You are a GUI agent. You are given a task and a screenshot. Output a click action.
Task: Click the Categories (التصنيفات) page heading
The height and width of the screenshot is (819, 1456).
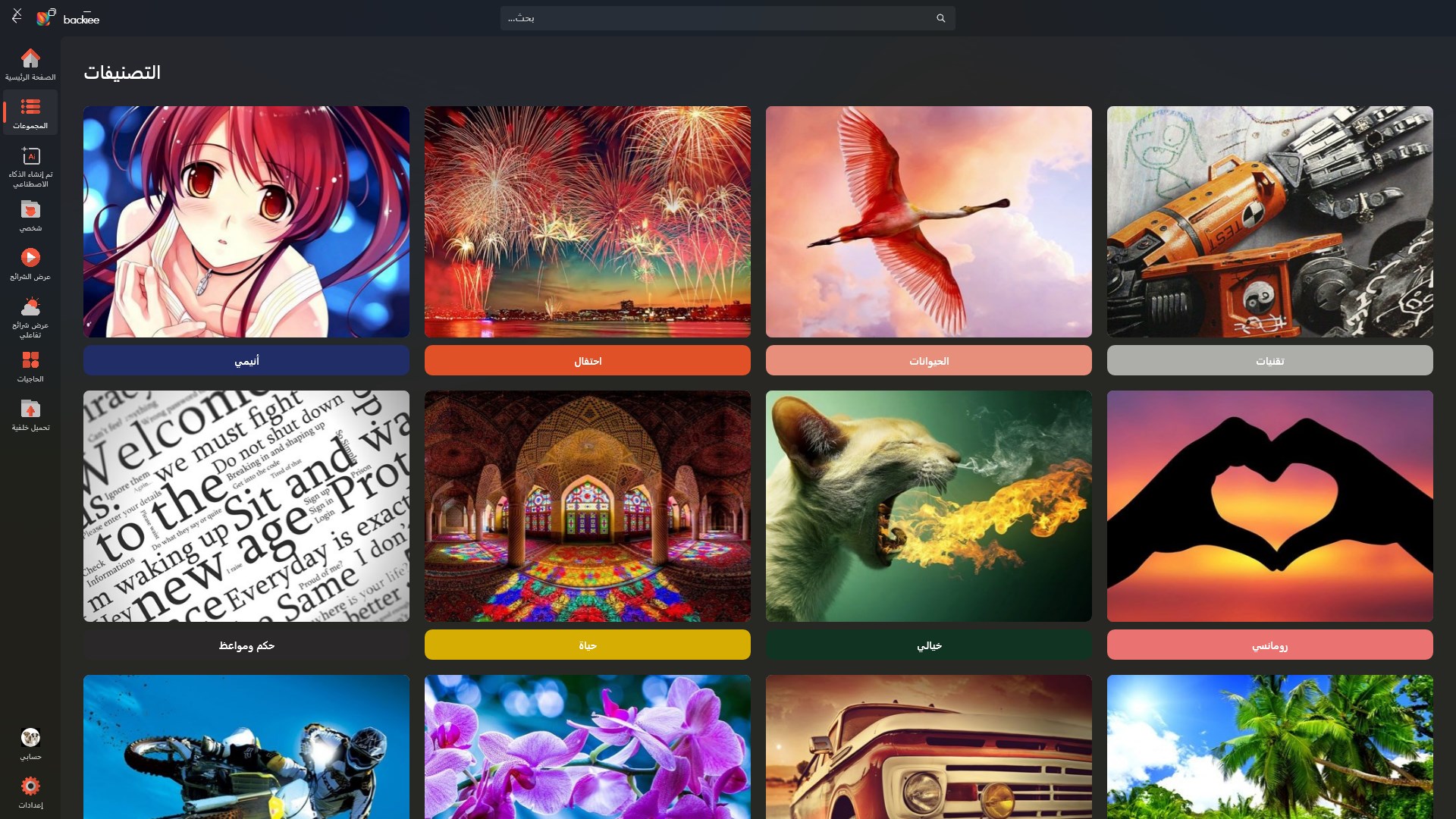click(x=122, y=72)
